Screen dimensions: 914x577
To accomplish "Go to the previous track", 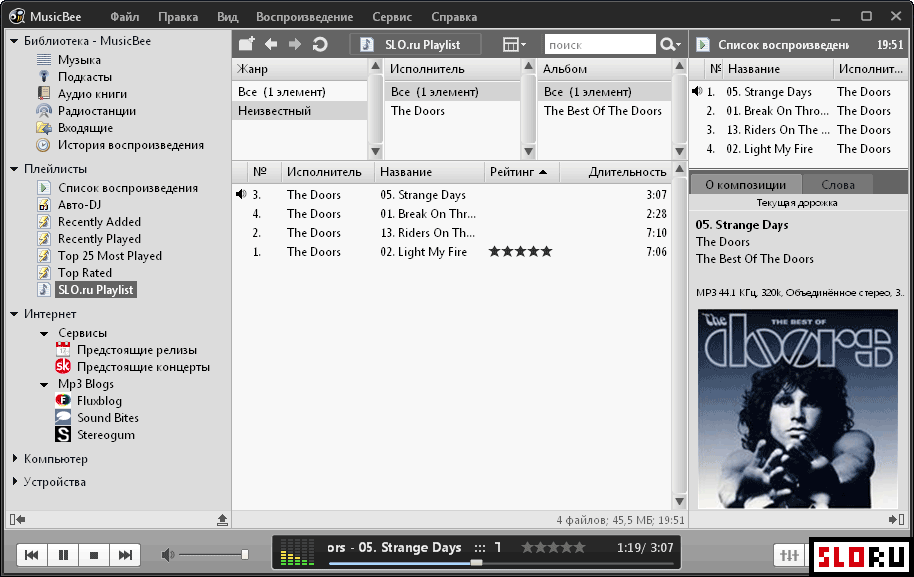I will 32,555.
